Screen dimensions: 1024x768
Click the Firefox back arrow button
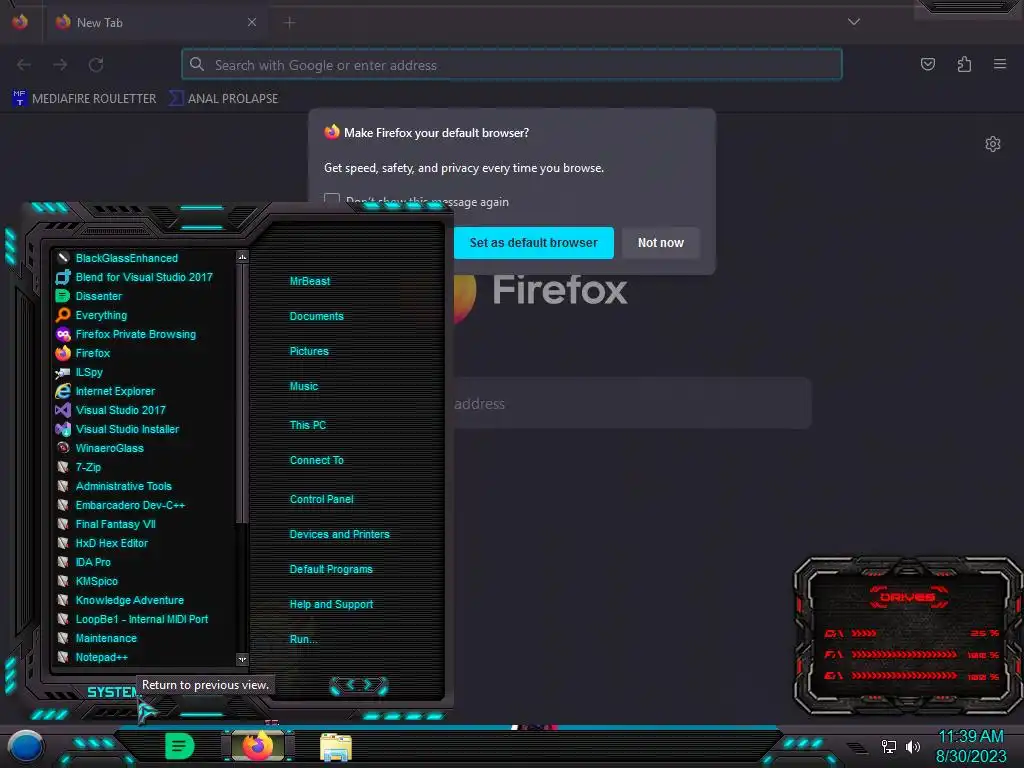[x=24, y=65]
